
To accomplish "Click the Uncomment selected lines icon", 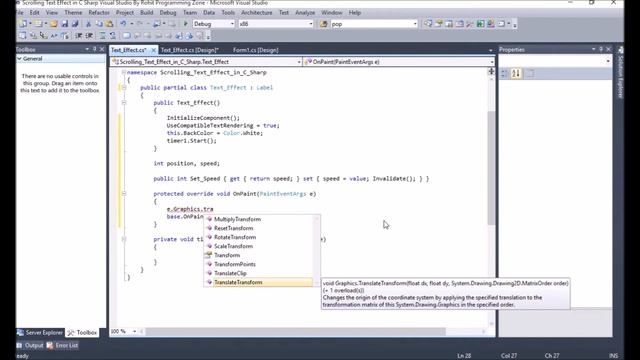I will point(113,36).
